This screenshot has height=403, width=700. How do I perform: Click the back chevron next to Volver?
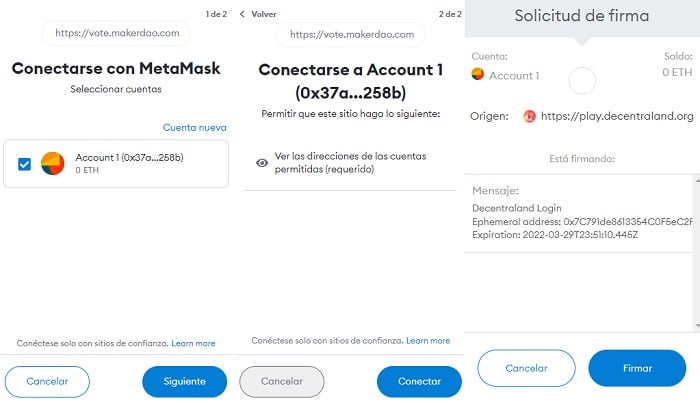coord(242,14)
